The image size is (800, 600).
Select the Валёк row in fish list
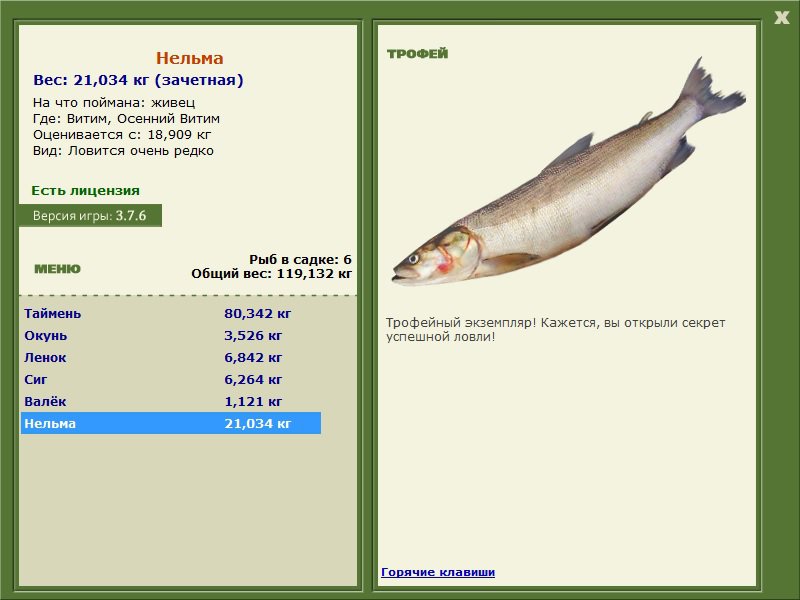[x=171, y=401]
